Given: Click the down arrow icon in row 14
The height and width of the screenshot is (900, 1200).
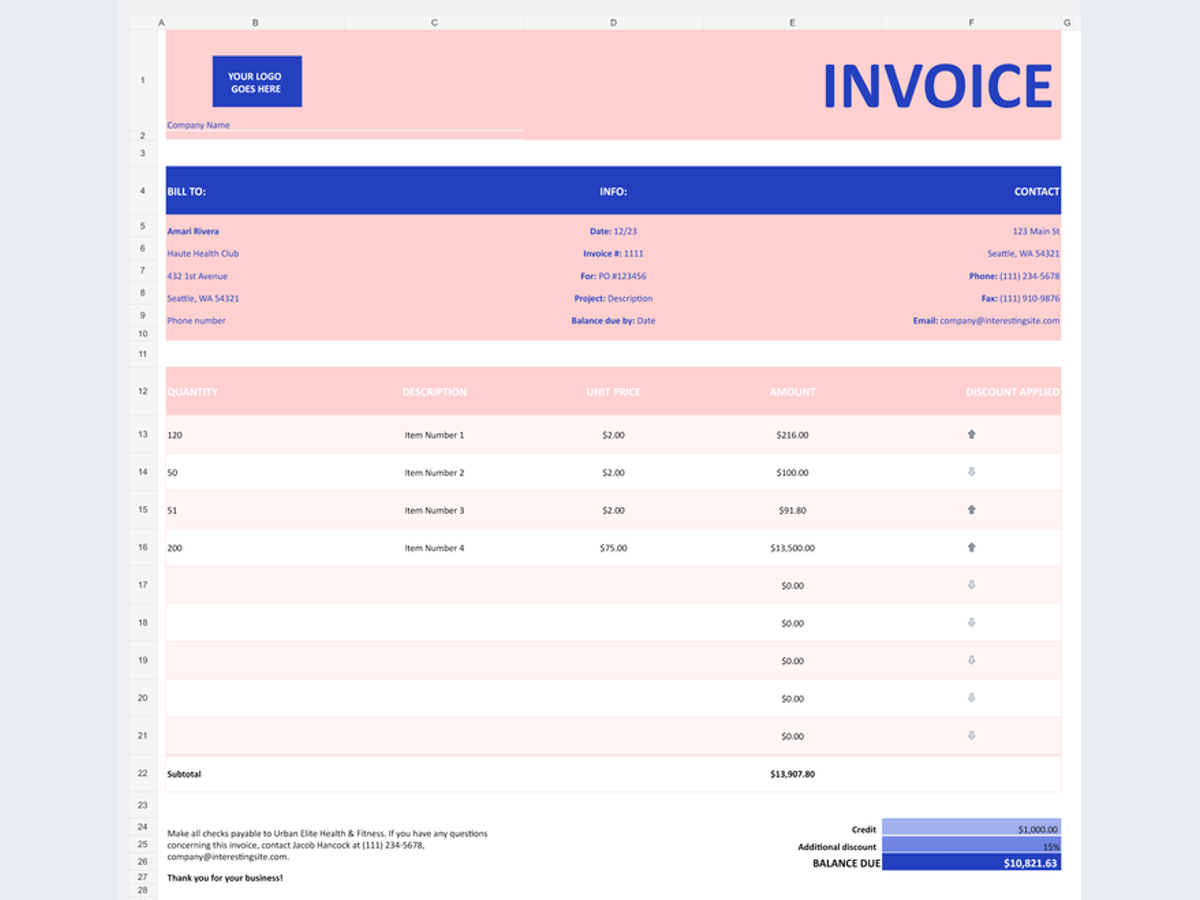Looking at the screenshot, I should point(971,472).
